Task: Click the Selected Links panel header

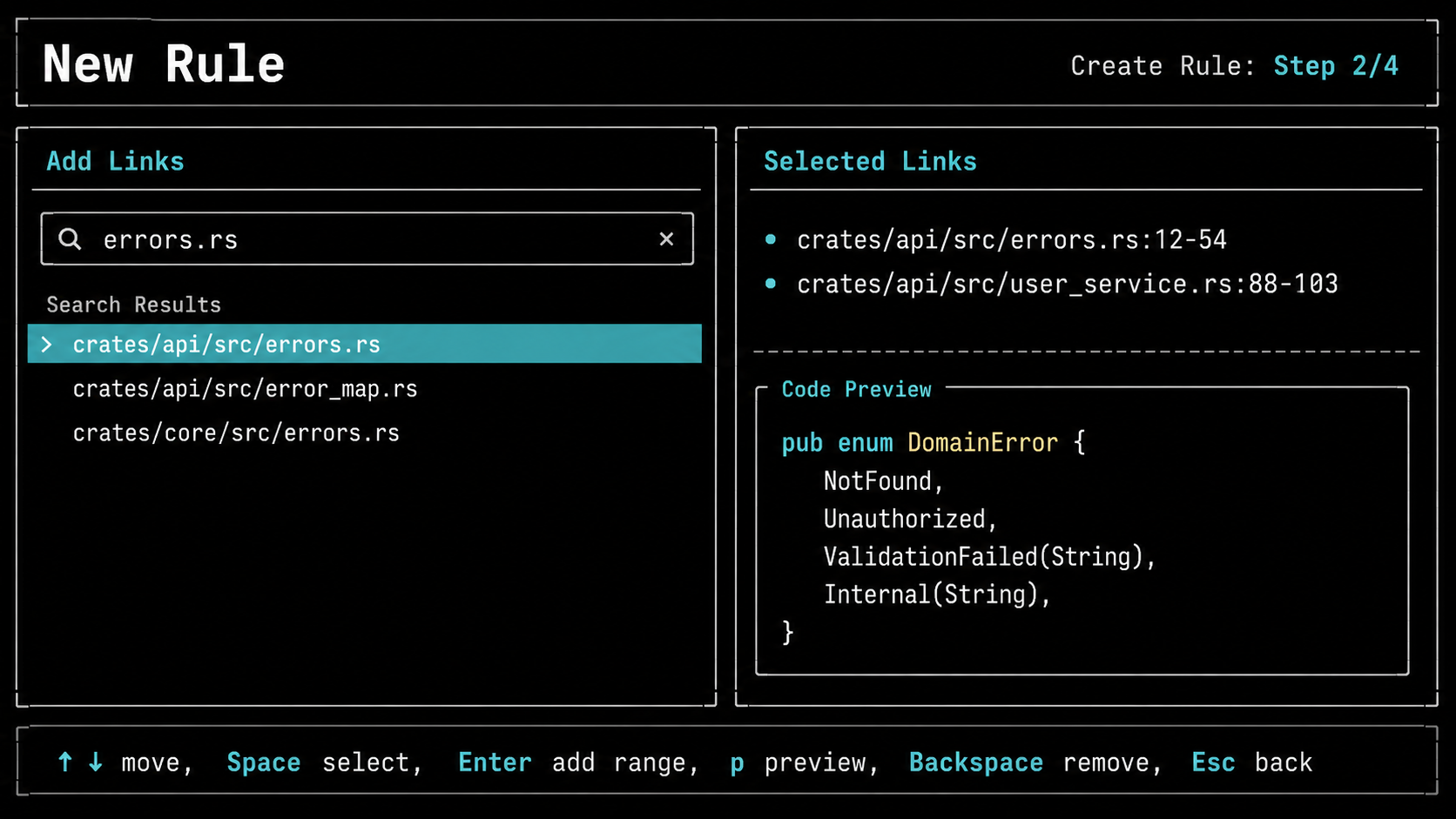Action: coord(870,161)
